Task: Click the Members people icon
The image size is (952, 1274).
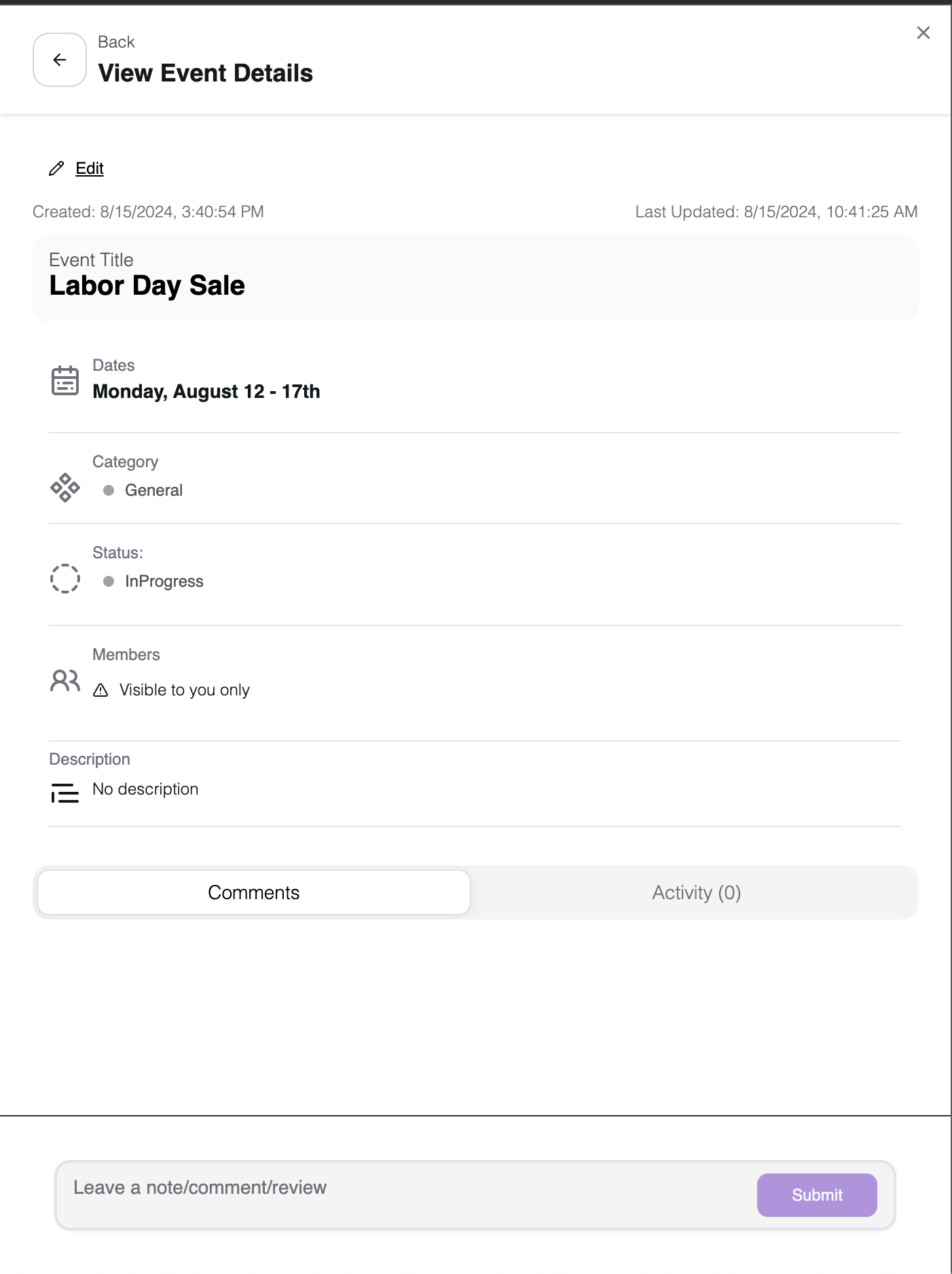Action: coord(65,680)
